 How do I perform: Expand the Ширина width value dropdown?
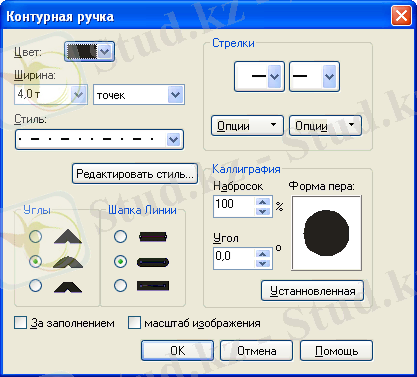pyautogui.click(x=79, y=95)
